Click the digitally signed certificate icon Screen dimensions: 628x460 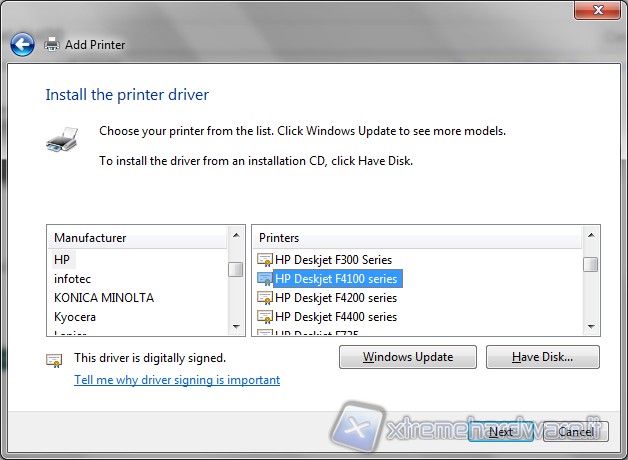pos(54,359)
